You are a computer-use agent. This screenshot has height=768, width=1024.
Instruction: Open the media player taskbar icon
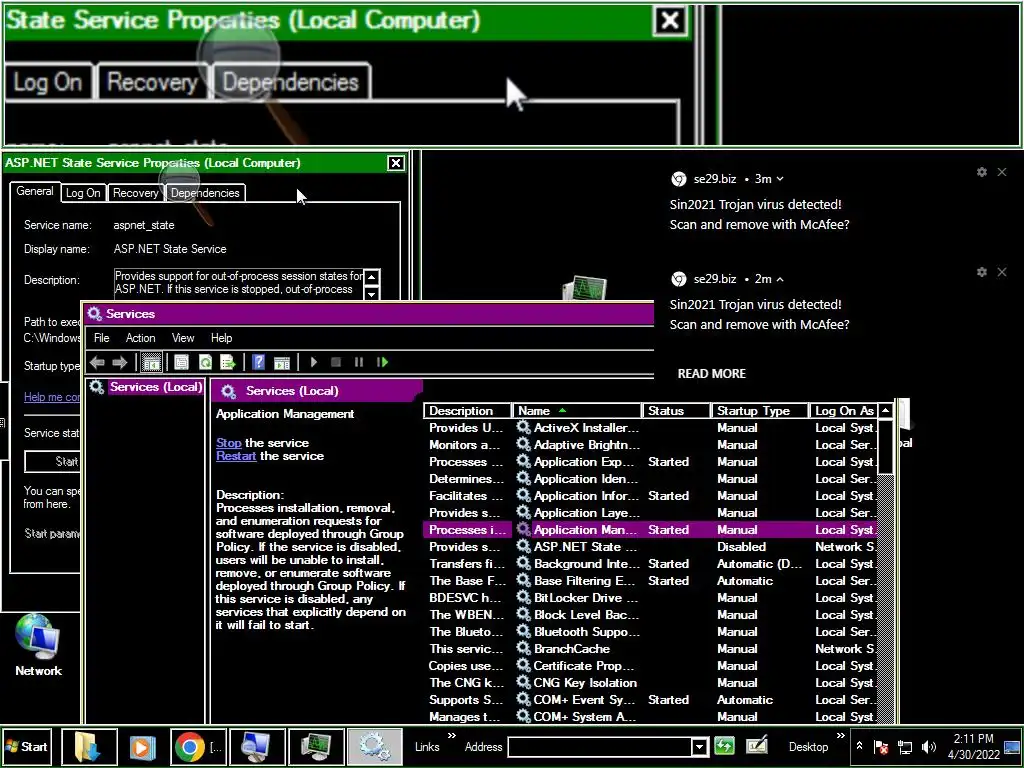[x=142, y=746]
